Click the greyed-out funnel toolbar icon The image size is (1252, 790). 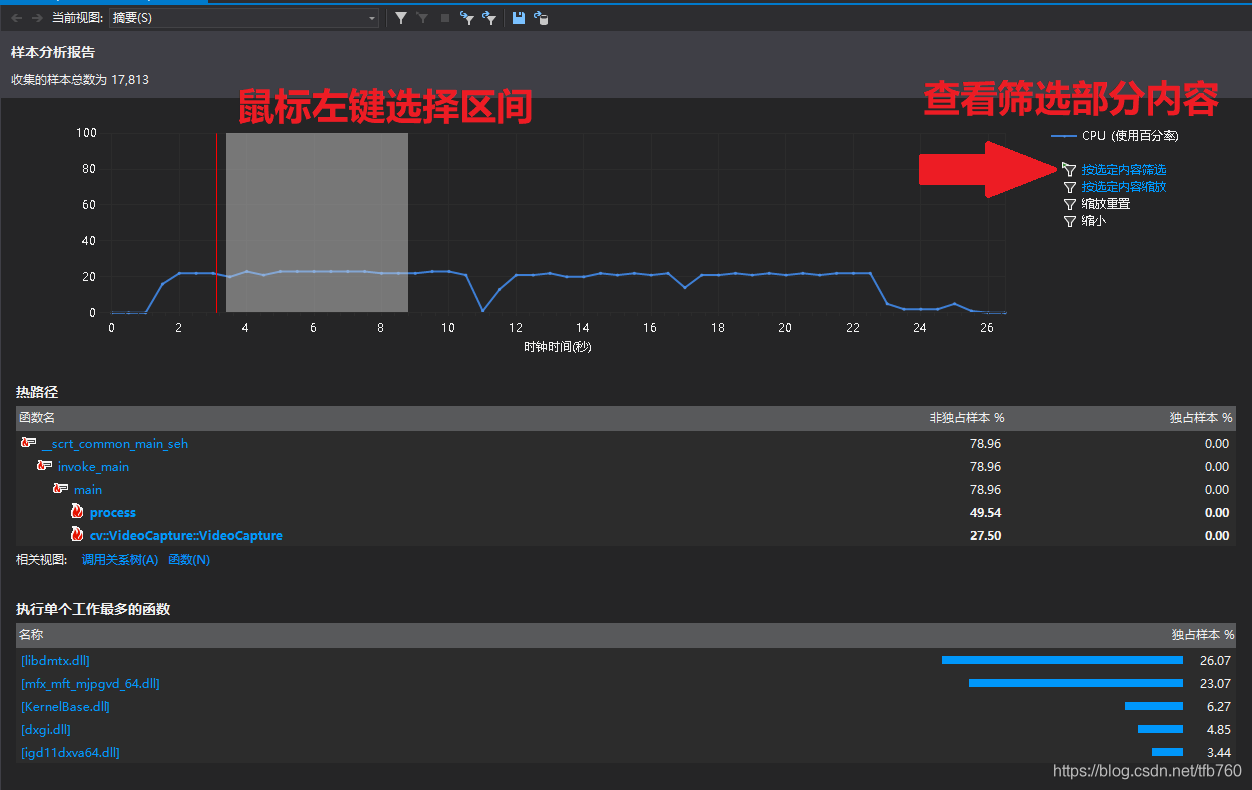pos(423,18)
